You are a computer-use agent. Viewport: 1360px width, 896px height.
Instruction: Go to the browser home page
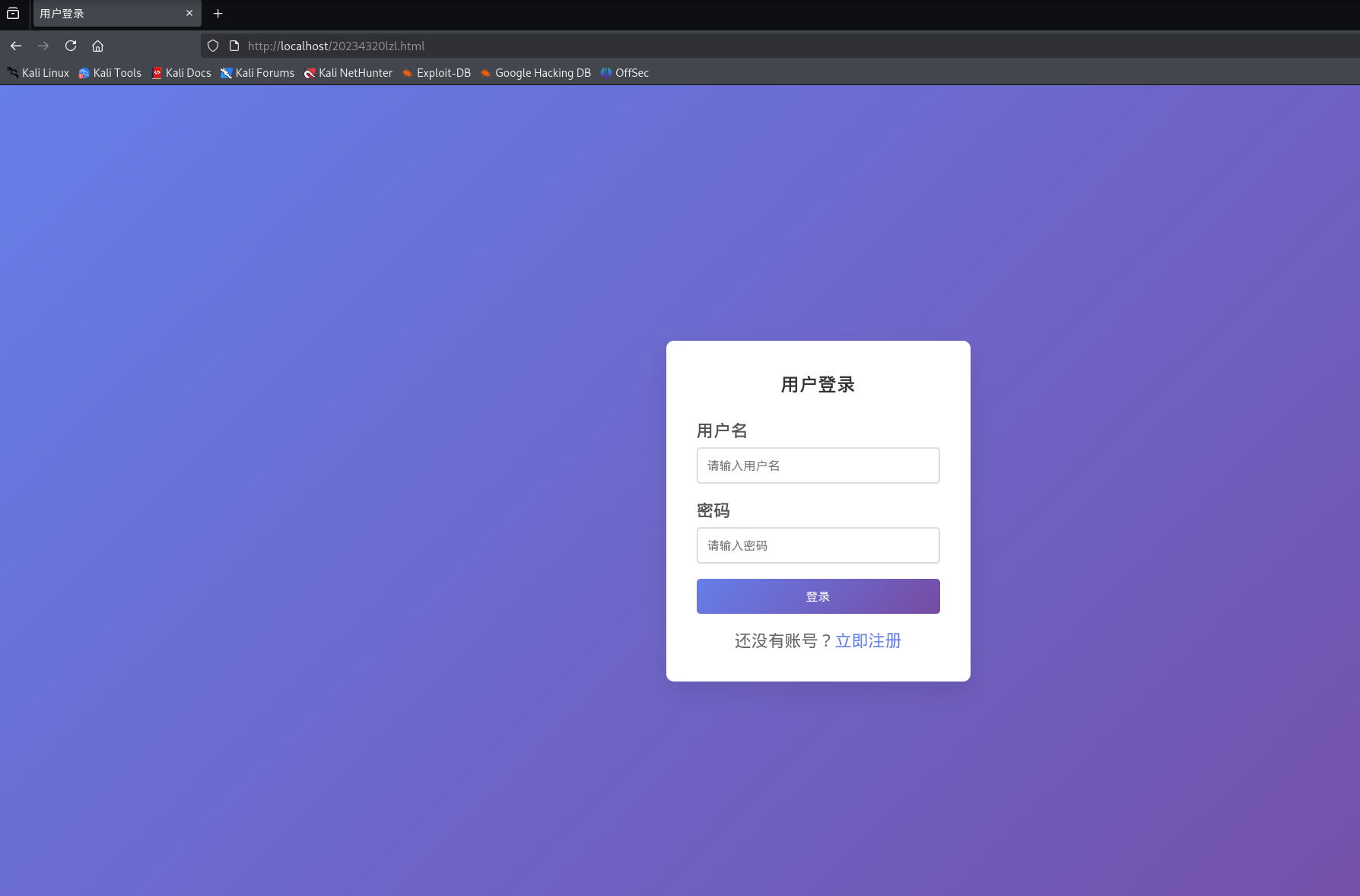[98, 46]
